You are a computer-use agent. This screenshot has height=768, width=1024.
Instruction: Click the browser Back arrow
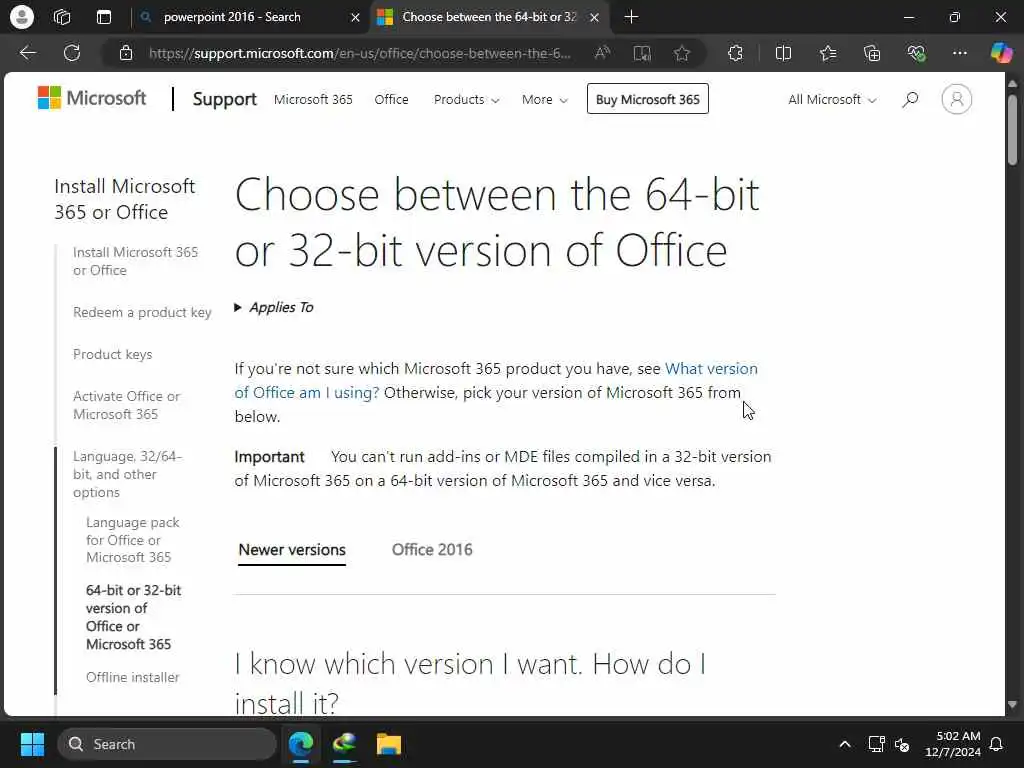click(27, 53)
